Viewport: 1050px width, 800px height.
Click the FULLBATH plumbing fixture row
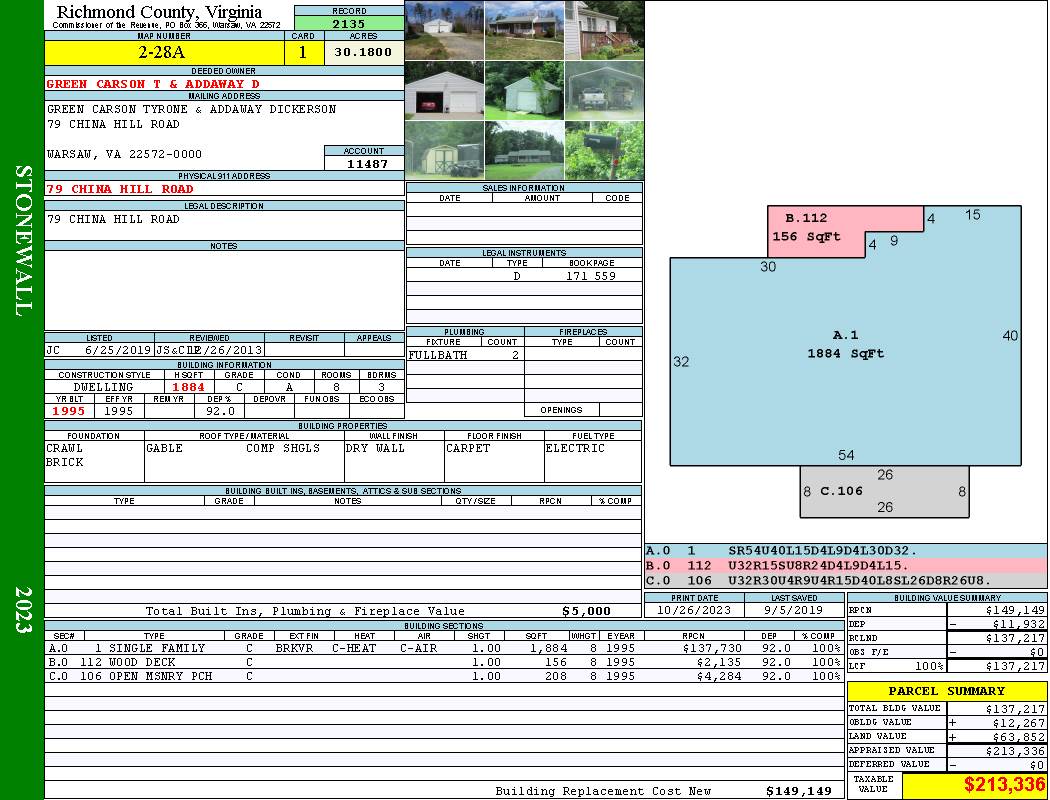point(465,355)
